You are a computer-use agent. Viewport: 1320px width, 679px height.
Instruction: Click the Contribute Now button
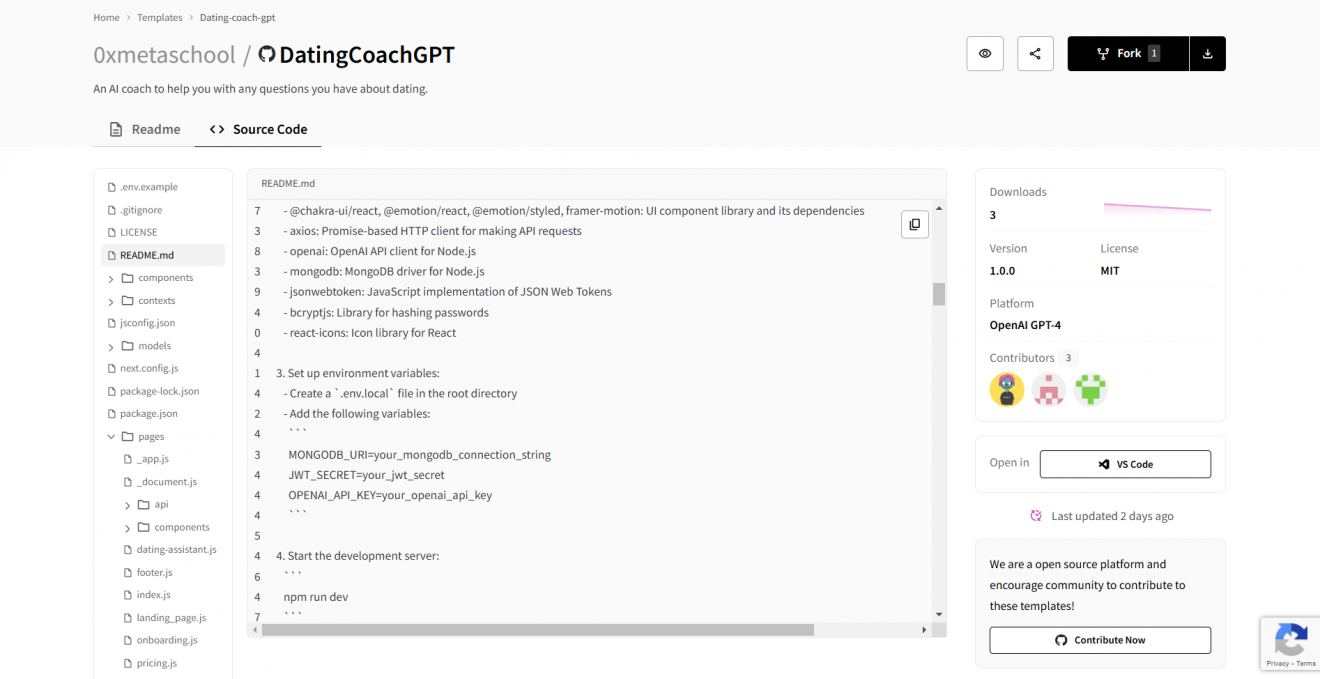point(1100,640)
